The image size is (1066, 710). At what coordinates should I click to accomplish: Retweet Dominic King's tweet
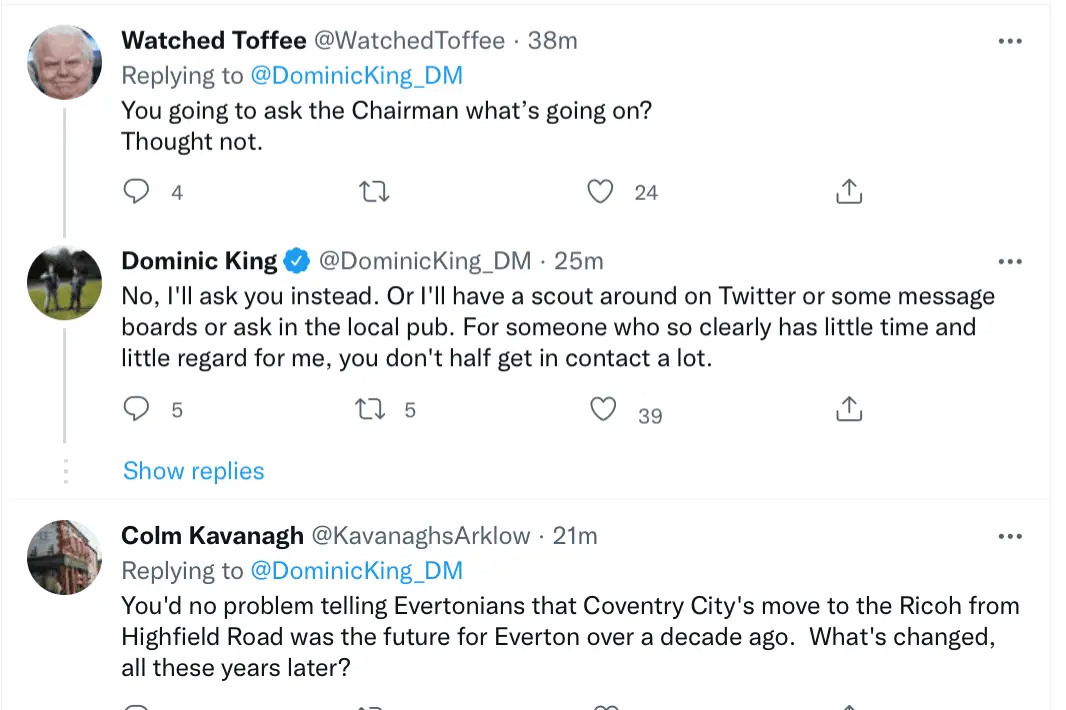coord(372,409)
